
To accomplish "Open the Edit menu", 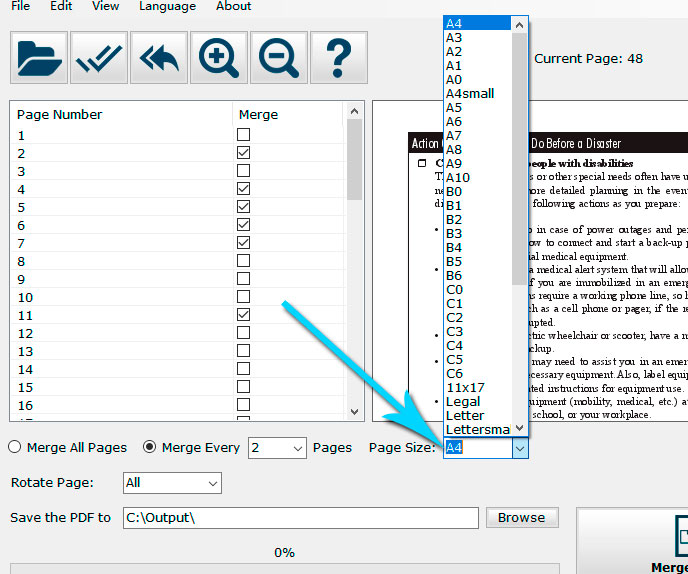I will [x=61, y=6].
